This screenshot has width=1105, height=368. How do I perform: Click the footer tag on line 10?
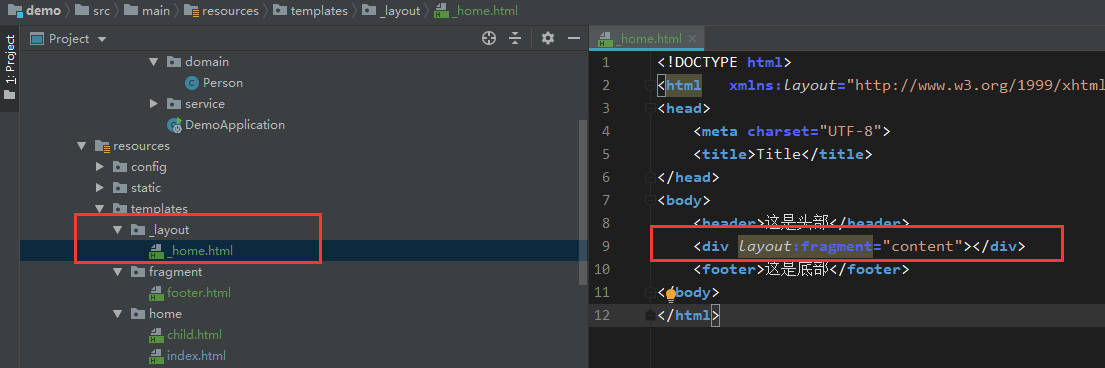pos(802,269)
